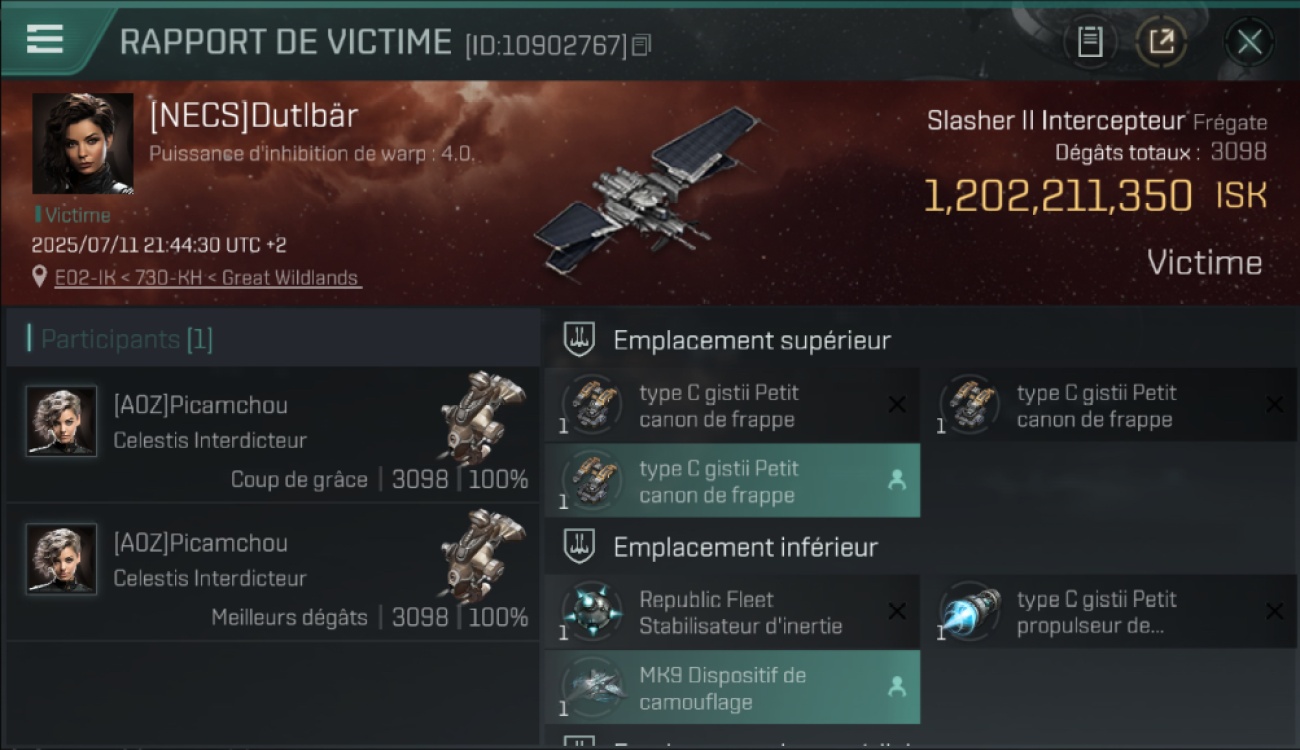Image resolution: width=1300 pixels, height=750 pixels.
Task: Close the Rapport de Victime window
Action: click(1249, 42)
